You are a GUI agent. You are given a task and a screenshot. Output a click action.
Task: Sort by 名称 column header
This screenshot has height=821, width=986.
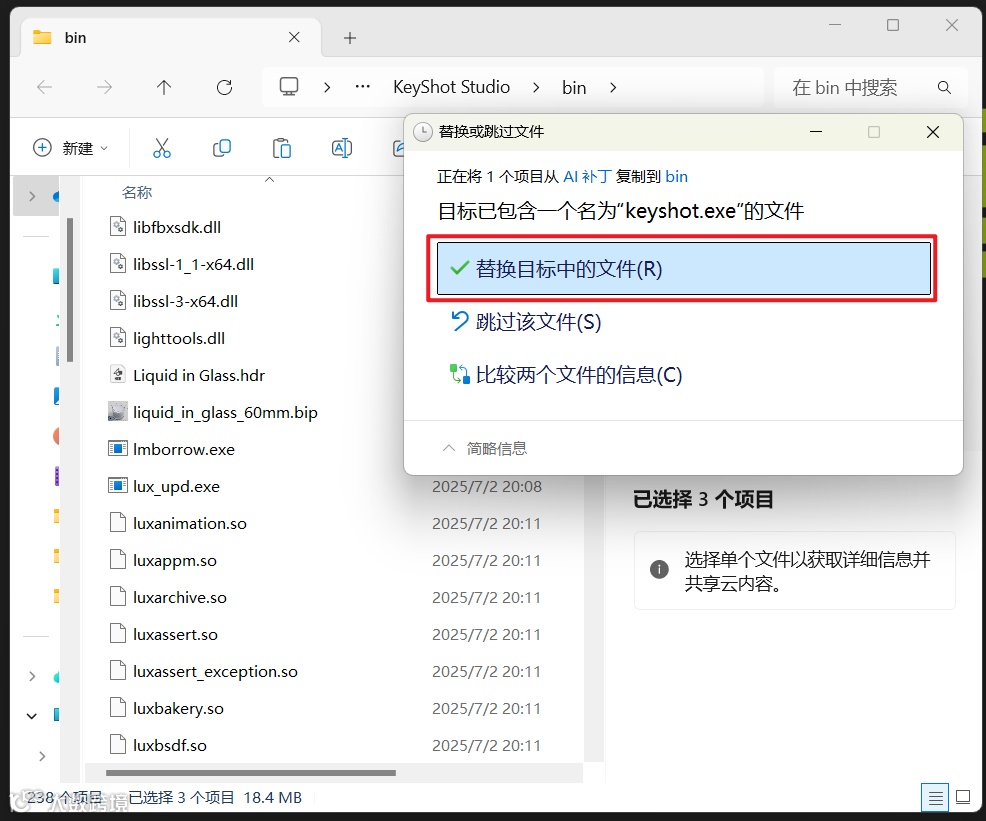136,192
